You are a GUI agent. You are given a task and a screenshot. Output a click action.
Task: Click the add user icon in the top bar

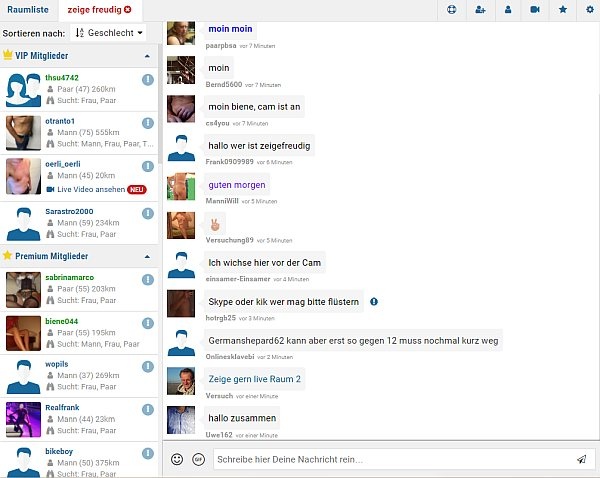pos(480,10)
